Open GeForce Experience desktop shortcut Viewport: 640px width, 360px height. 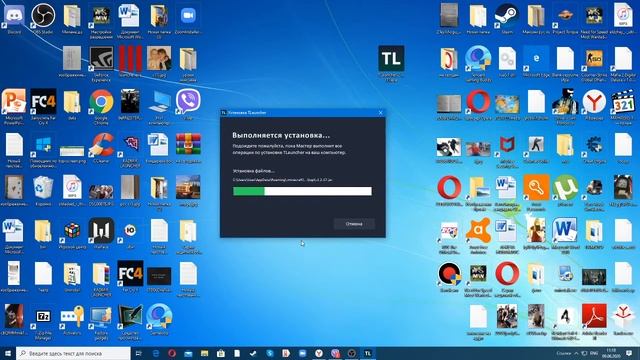click(x=101, y=63)
